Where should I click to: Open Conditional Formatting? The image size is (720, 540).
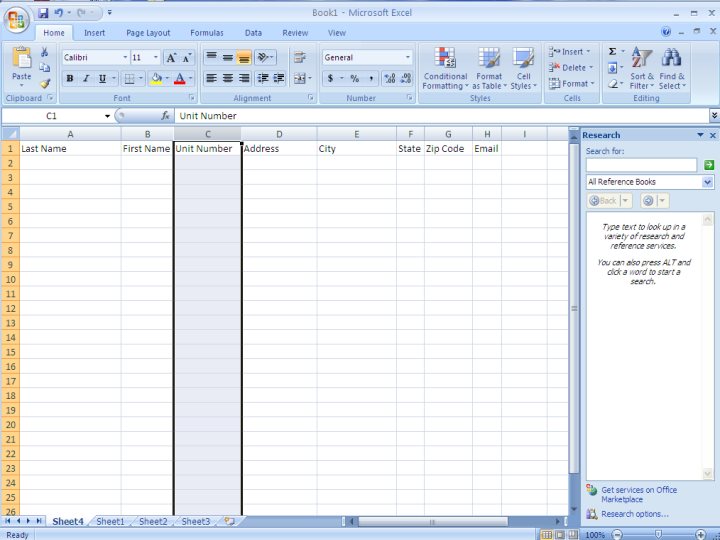click(x=445, y=68)
